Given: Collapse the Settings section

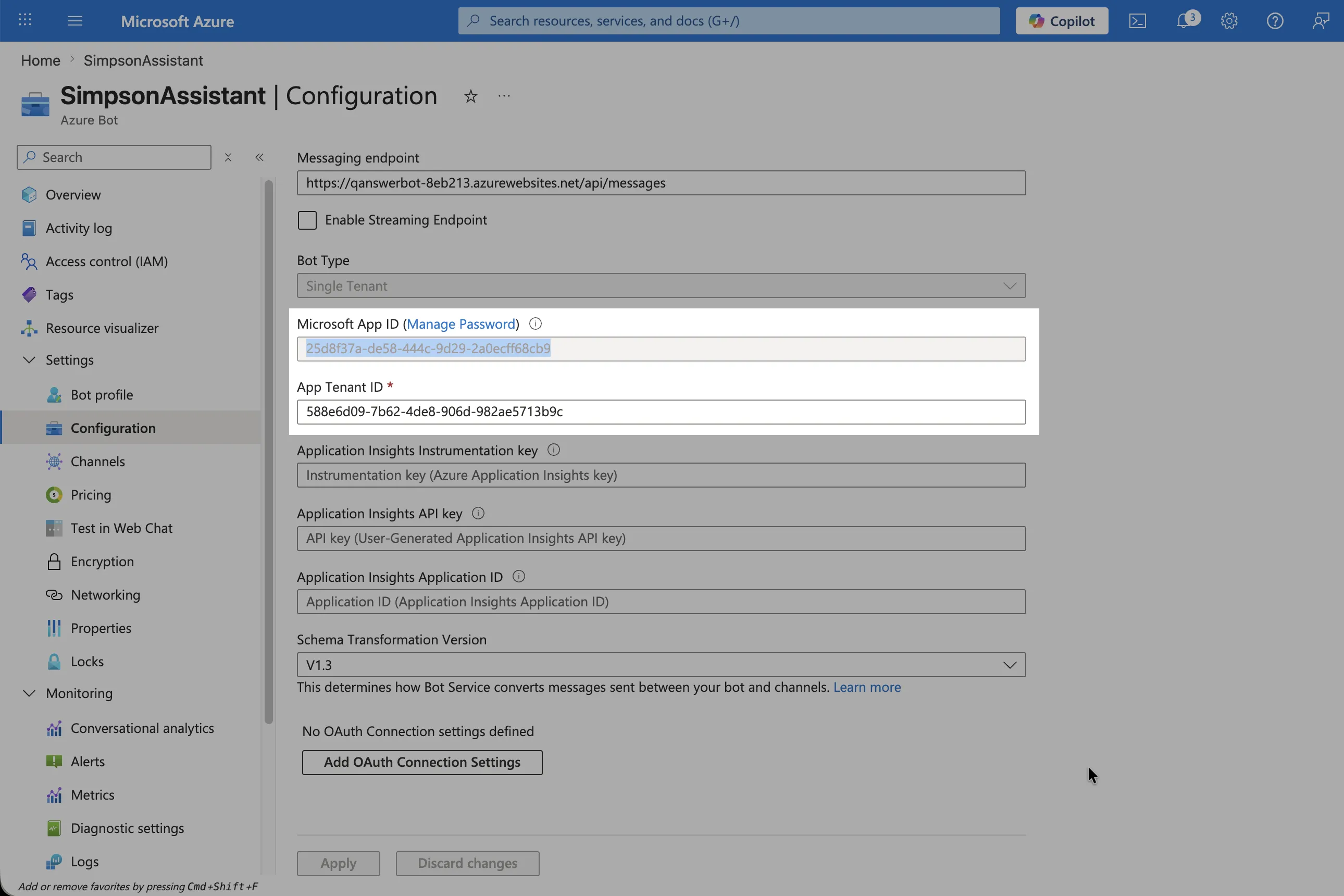Looking at the screenshot, I should pyautogui.click(x=29, y=360).
